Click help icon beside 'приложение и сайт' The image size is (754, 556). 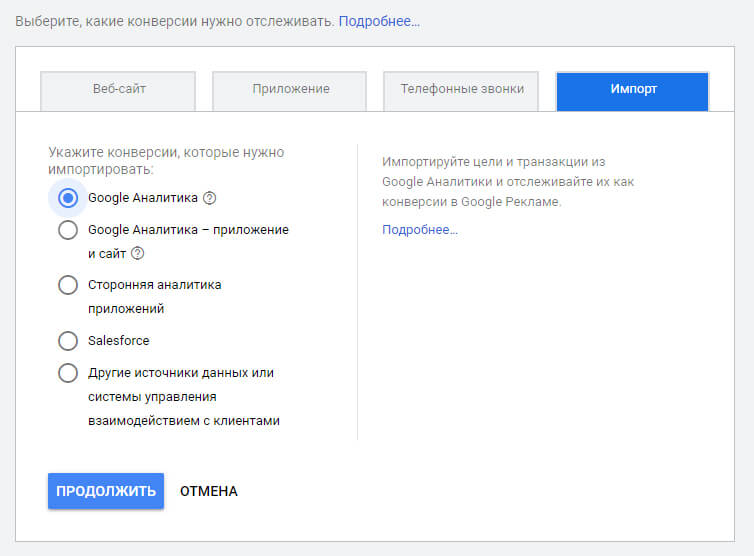(x=138, y=254)
